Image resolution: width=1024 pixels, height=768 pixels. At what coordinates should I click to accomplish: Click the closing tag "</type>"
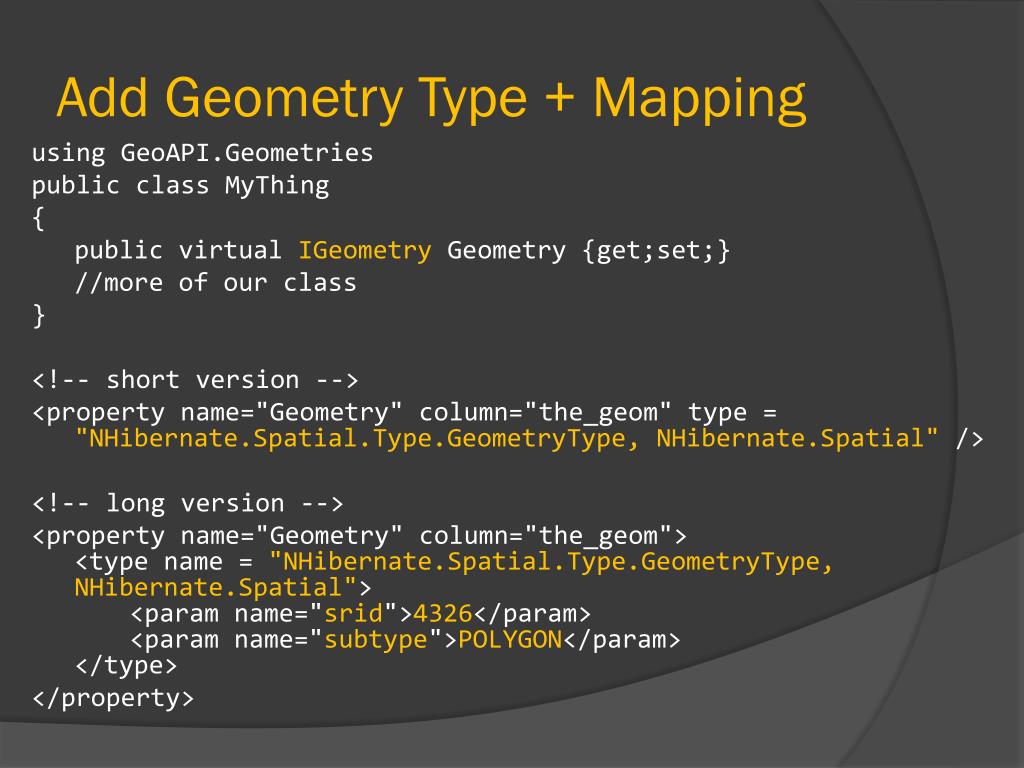point(126,666)
